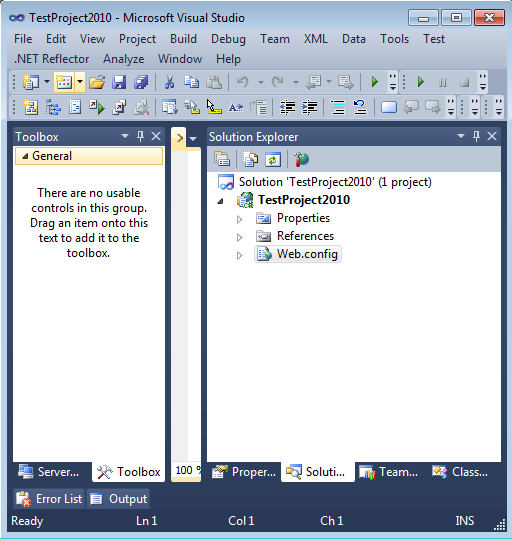512x539 pixels.
Task: Open the Output pane
Action: 118,499
